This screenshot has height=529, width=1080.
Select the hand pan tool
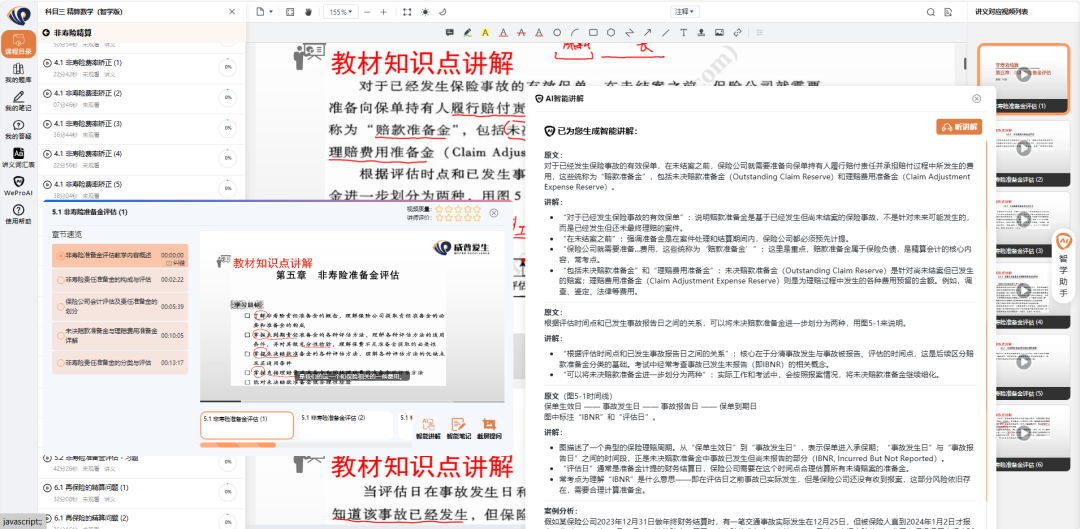point(309,12)
